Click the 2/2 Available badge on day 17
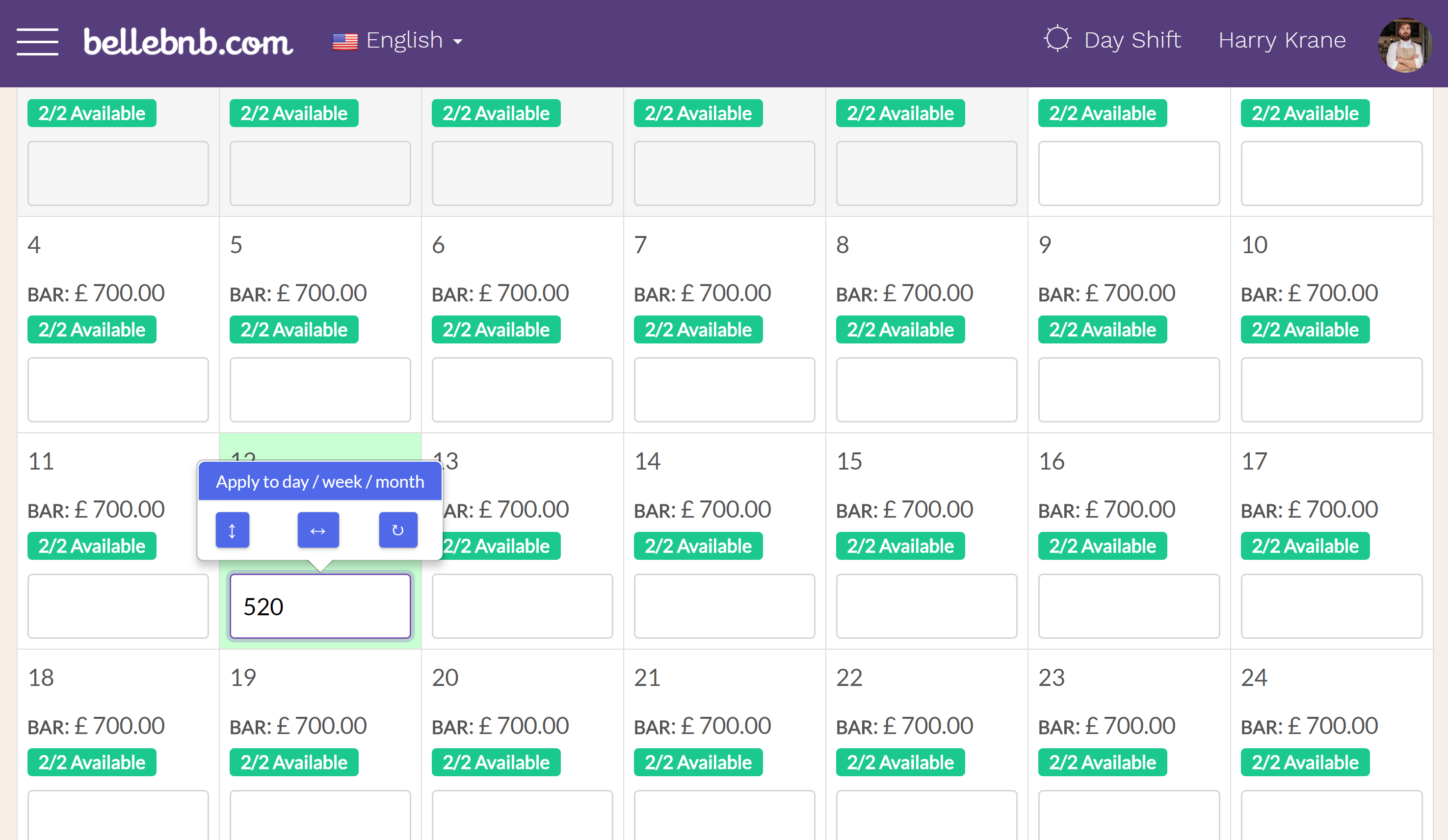The width and height of the screenshot is (1448, 840). coord(1305,546)
